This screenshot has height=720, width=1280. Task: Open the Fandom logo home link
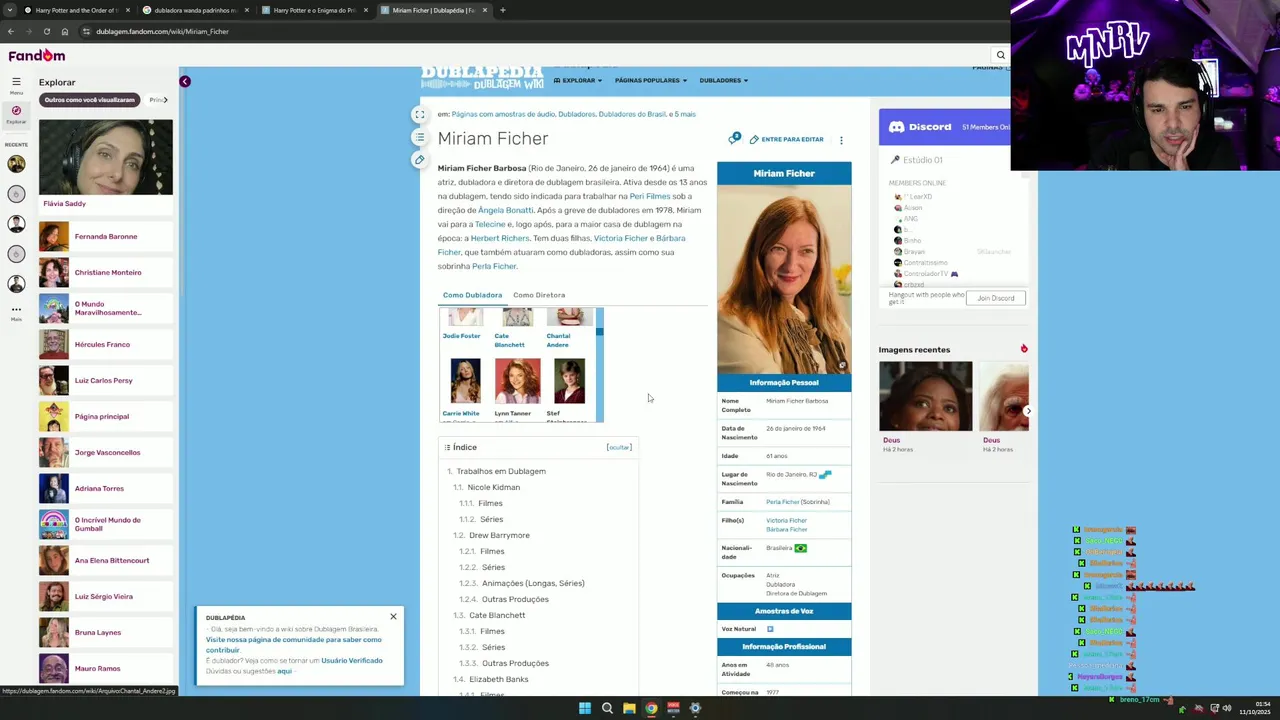coord(36,56)
